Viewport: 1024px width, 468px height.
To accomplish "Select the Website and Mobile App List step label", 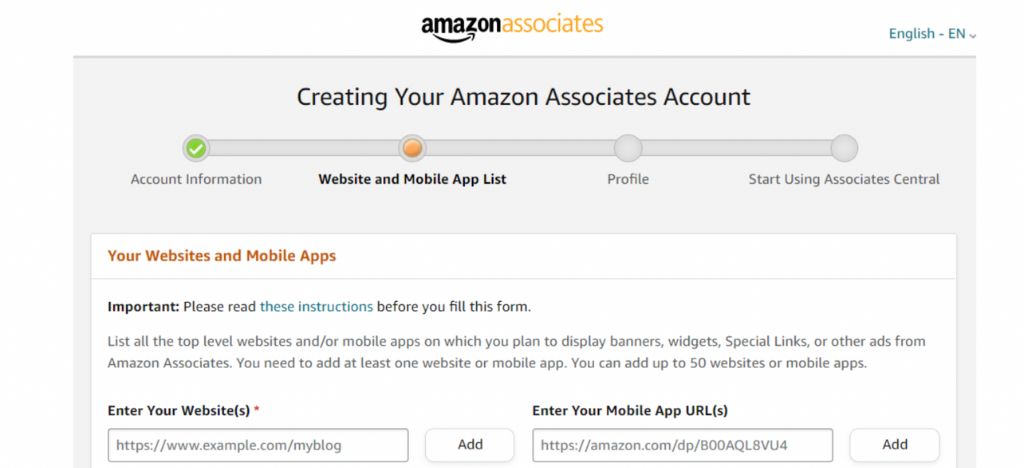I will (412, 180).
